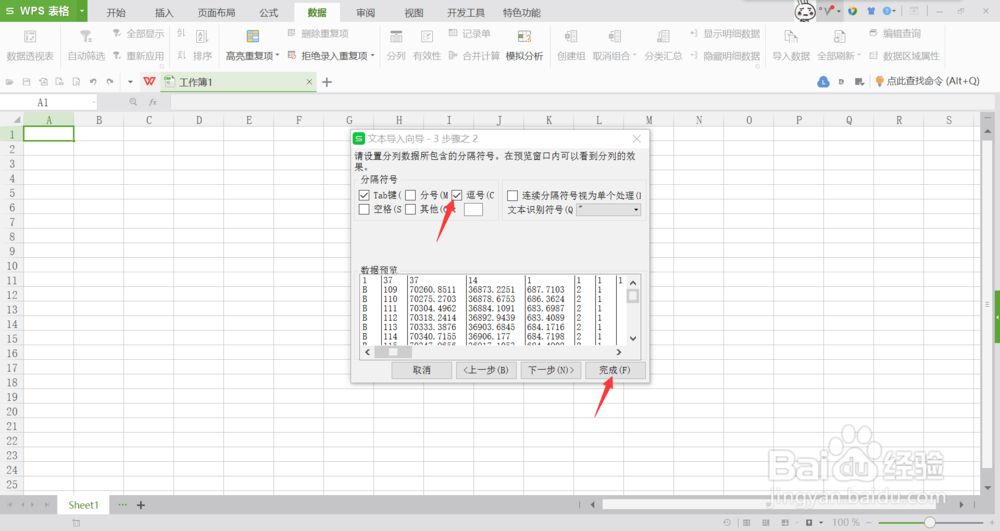Open the 数据透视表 pivot table tool
This screenshot has width=1000, height=531.
(x=30, y=45)
